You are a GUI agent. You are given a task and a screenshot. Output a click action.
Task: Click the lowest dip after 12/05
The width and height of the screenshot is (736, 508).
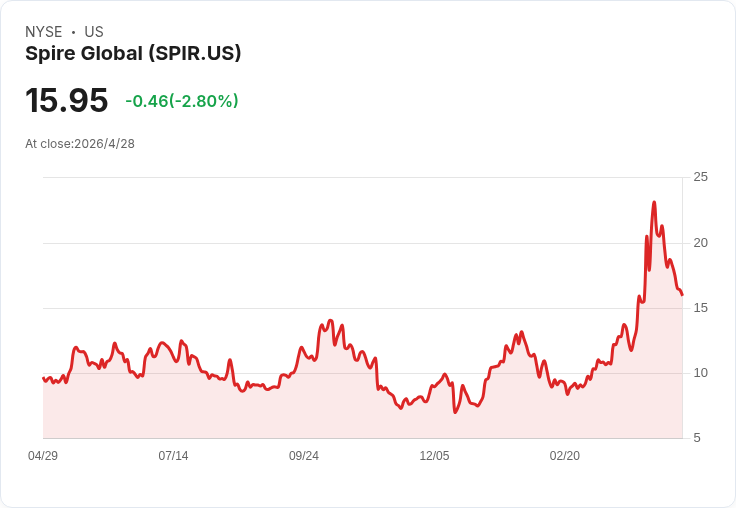[455, 411]
